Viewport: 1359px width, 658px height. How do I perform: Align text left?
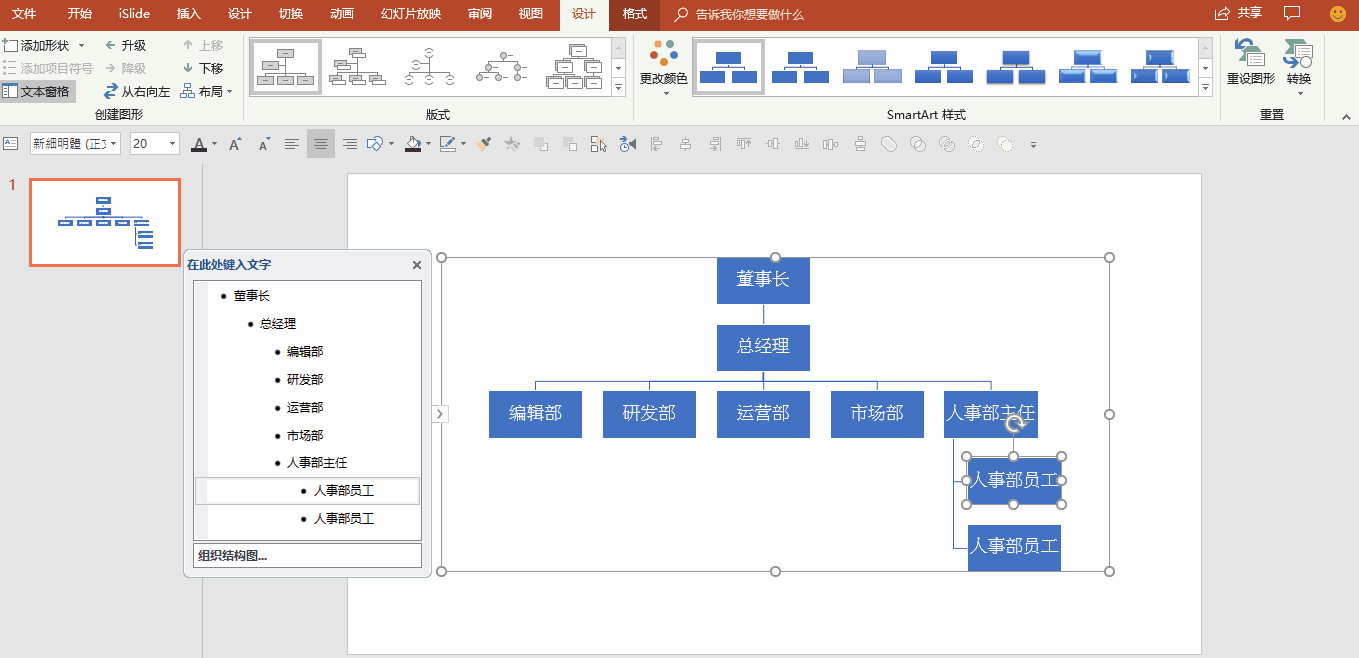(292, 144)
